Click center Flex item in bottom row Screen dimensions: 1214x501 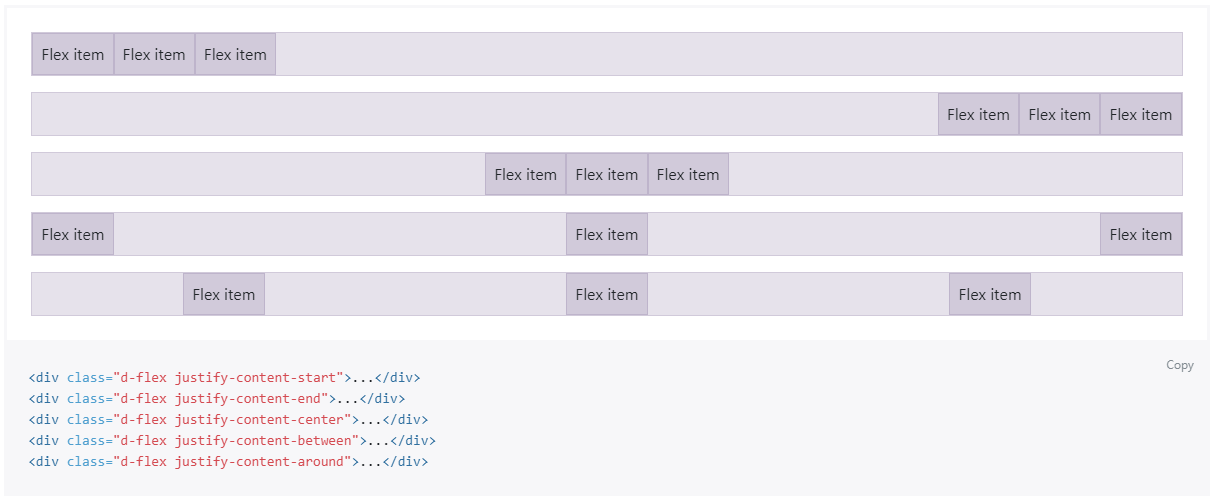(606, 295)
